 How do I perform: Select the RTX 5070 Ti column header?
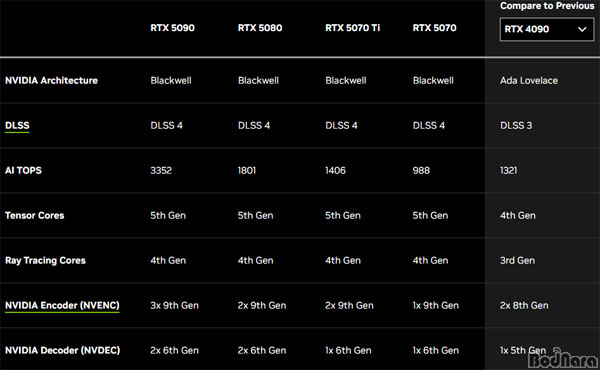352,28
